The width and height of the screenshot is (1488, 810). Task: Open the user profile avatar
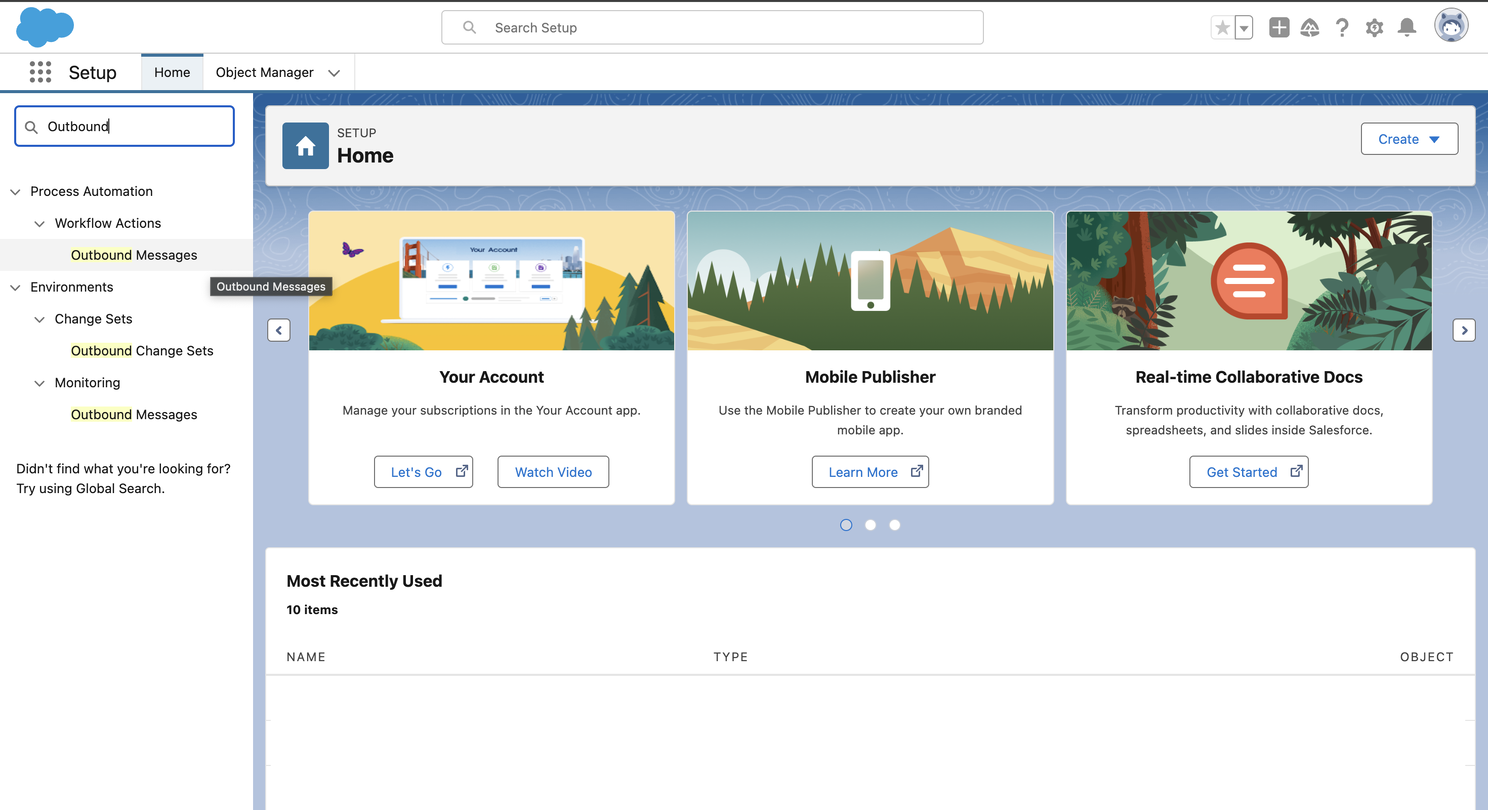[1451, 26]
